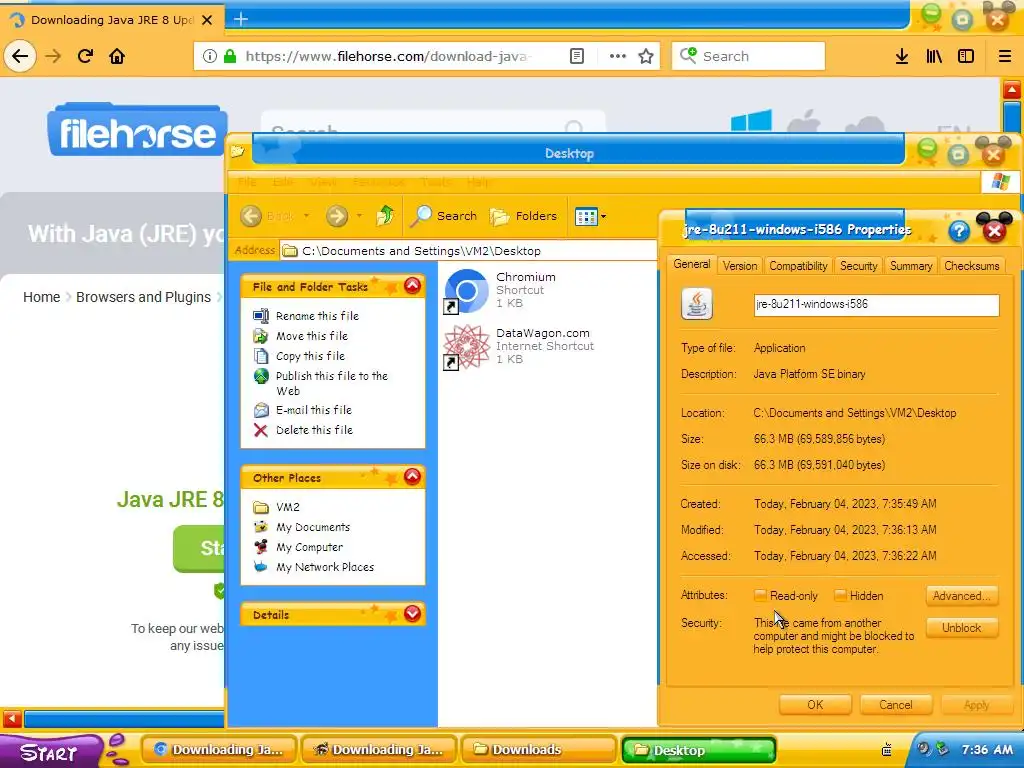Click the Advanced... attributes button
This screenshot has width=1024, height=768.
coord(961,596)
